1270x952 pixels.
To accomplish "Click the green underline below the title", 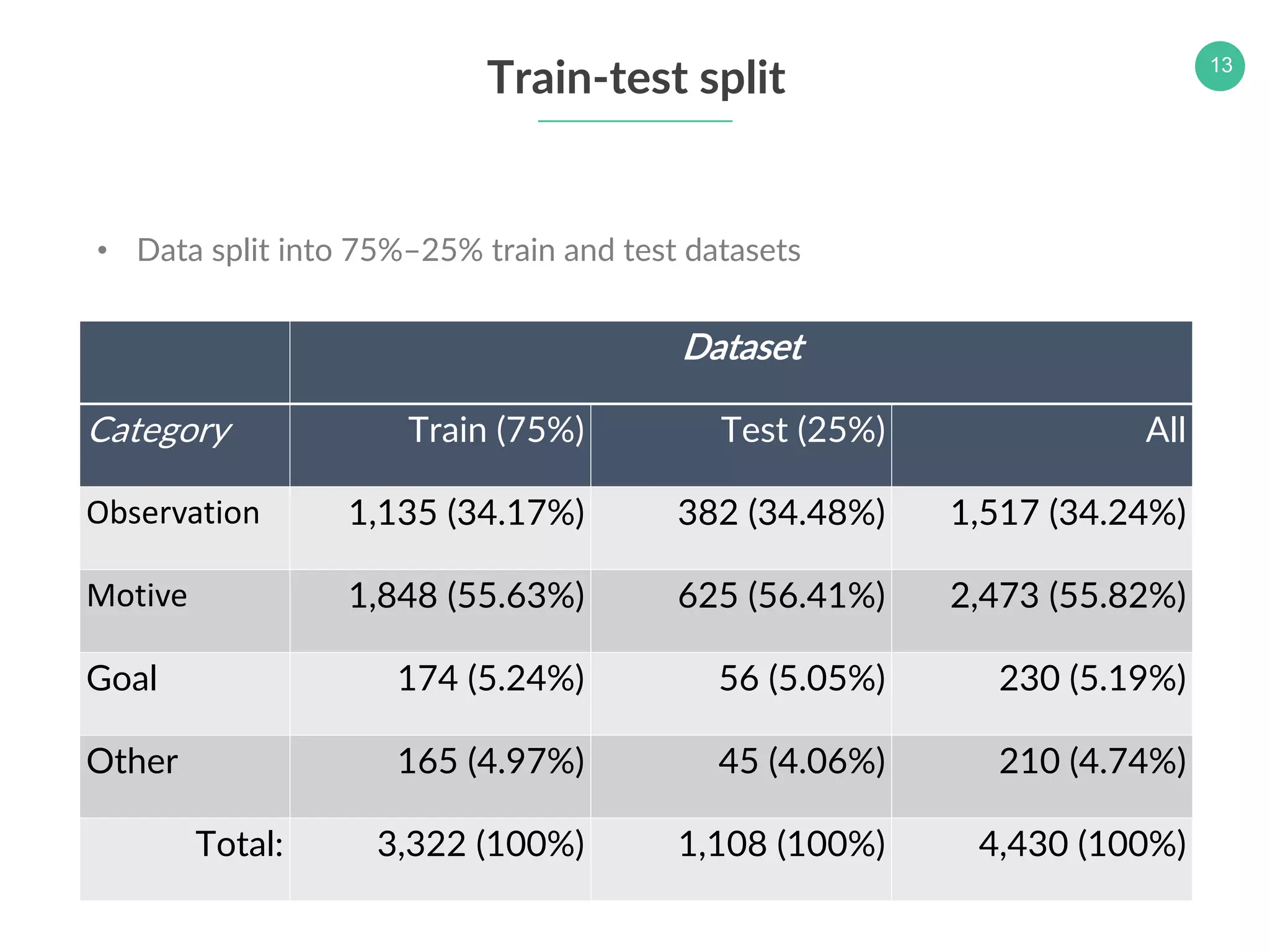I will [x=635, y=121].
